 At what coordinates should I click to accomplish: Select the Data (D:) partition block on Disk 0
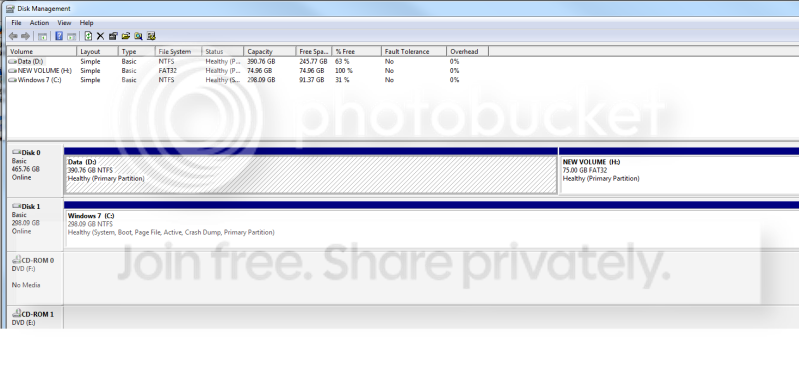[311, 171]
